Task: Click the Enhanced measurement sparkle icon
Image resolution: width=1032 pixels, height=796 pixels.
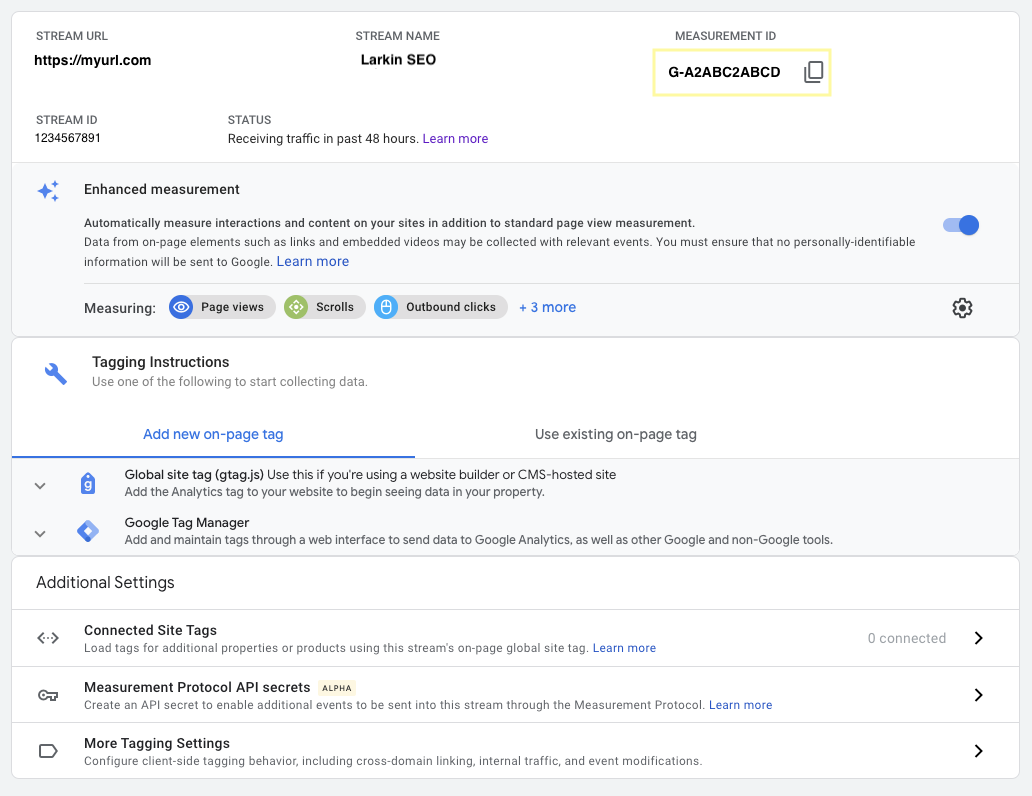Action: [x=48, y=191]
